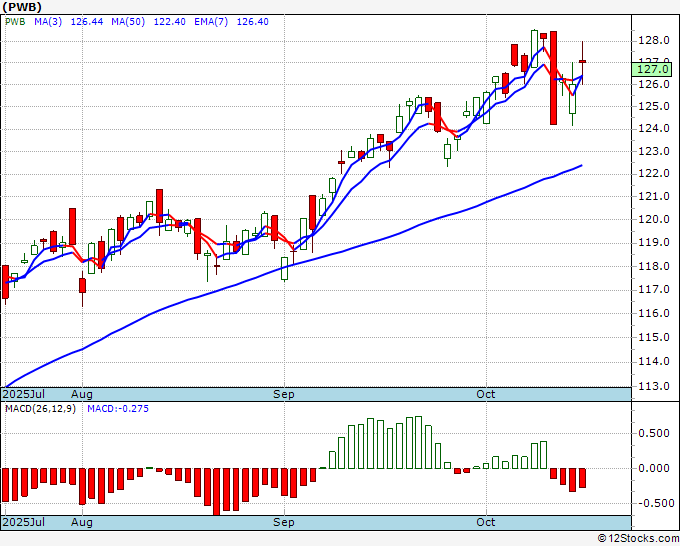The height and width of the screenshot is (546, 680).
Task: Click Oct on the MACD panel axis
Action: click(486, 522)
